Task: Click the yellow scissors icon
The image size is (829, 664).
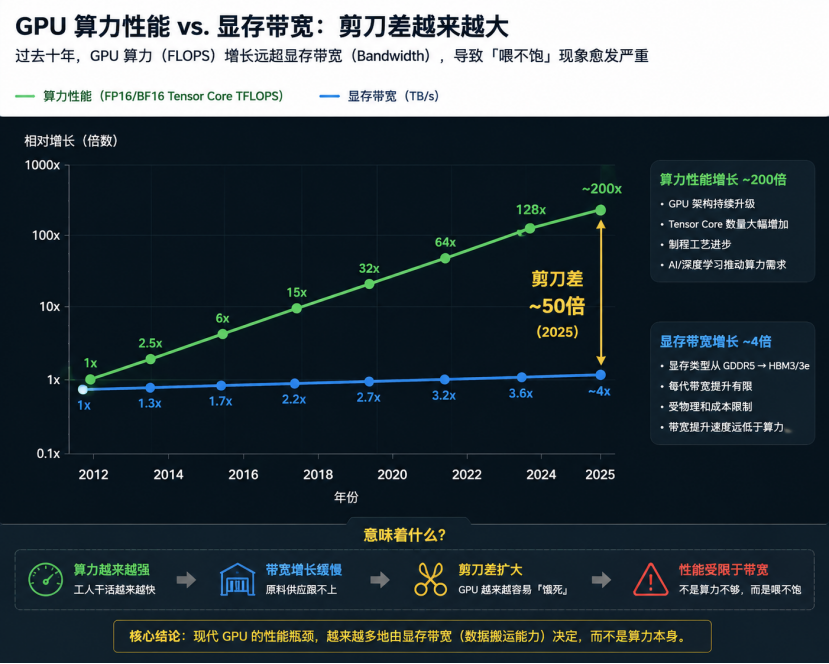Action: pyautogui.click(x=430, y=579)
